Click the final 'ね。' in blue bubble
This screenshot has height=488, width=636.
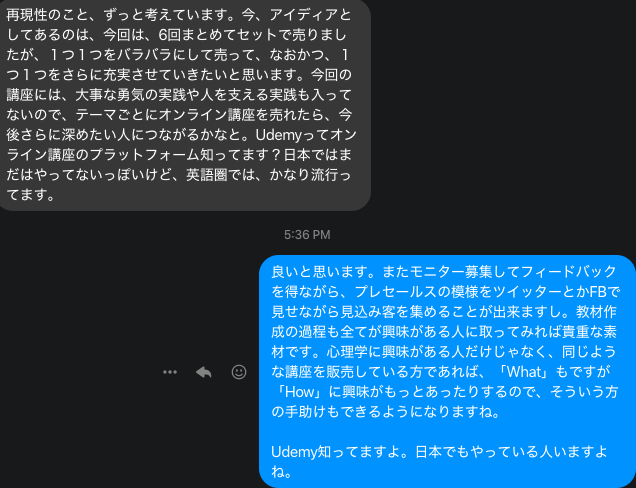(281, 472)
